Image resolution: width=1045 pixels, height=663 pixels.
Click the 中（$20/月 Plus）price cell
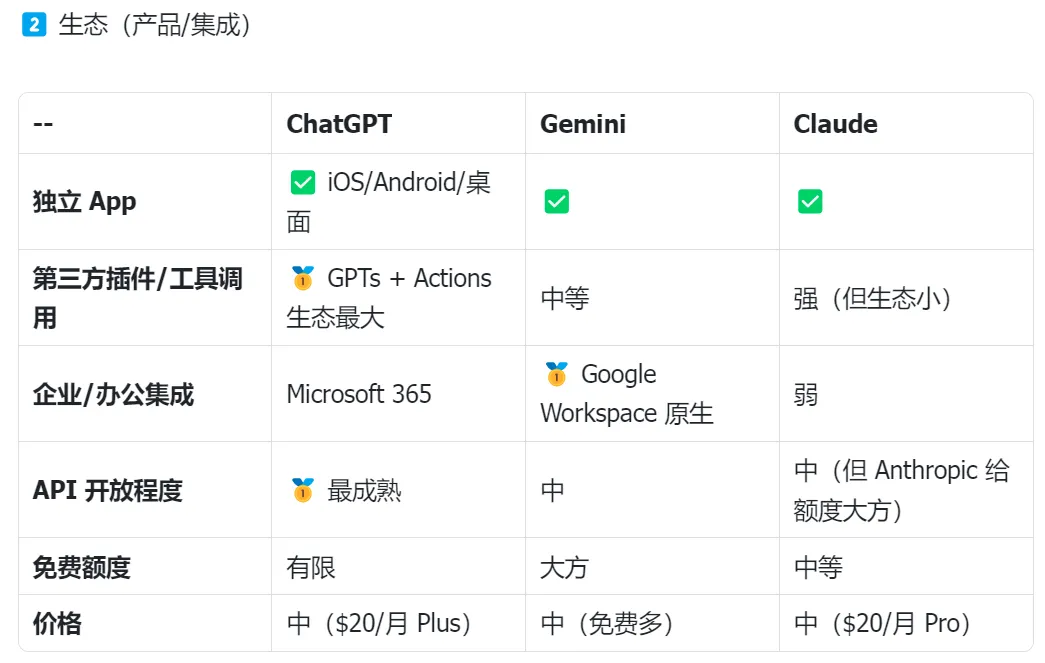(x=379, y=624)
